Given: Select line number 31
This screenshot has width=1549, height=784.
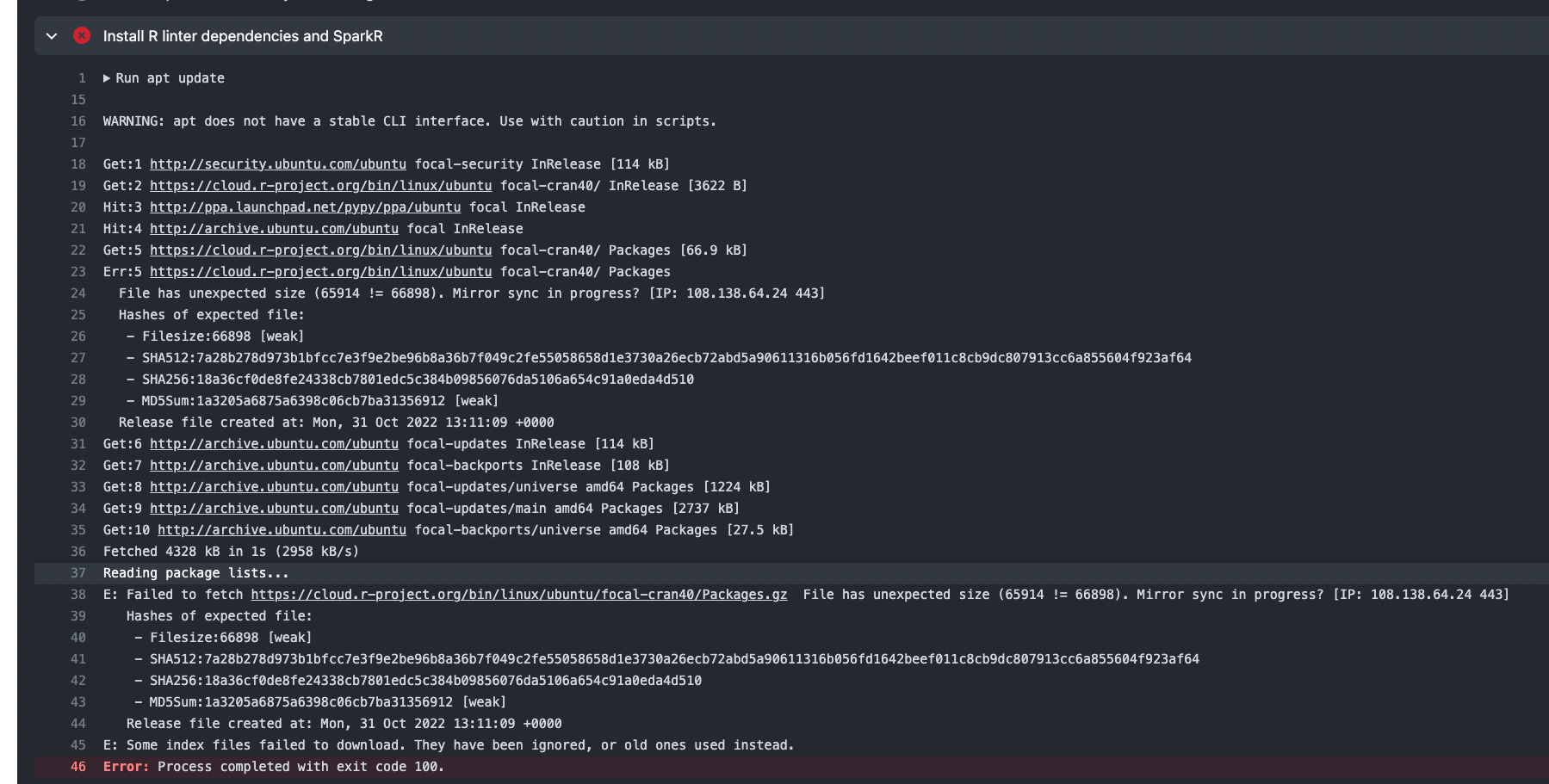Looking at the screenshot, I should (x=78, y=444).
